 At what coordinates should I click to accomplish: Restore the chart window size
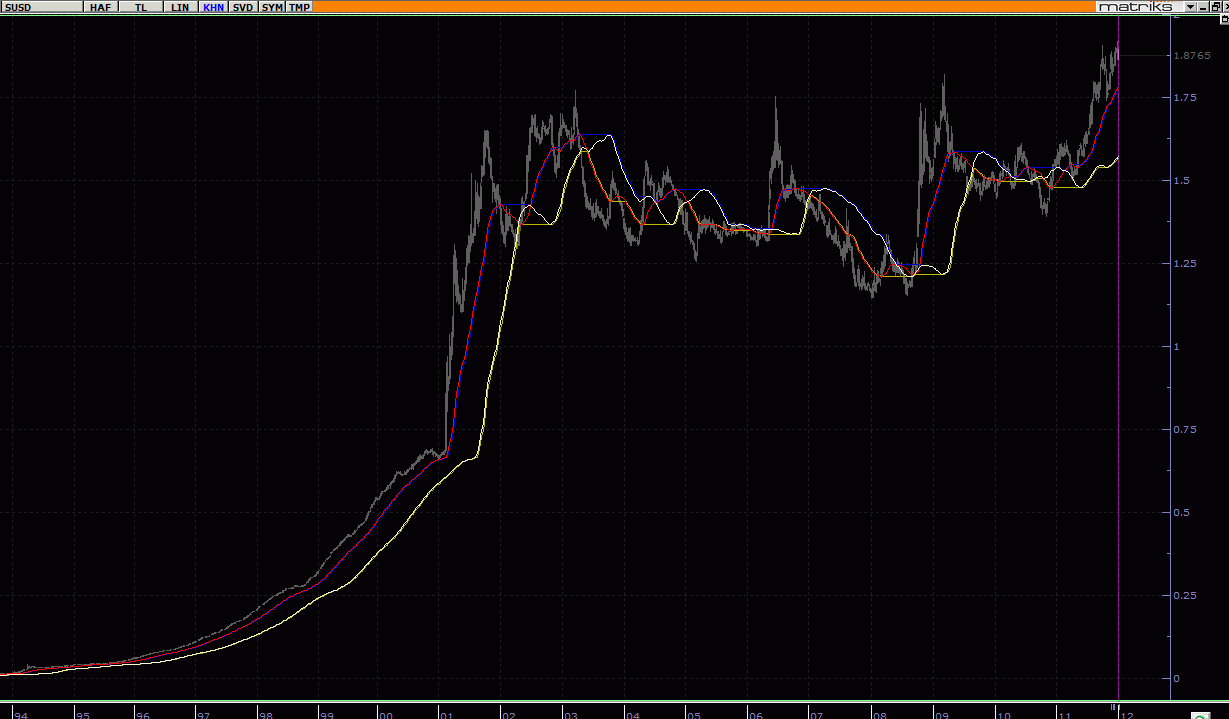pyautogui.click(x=1217, y=7)
